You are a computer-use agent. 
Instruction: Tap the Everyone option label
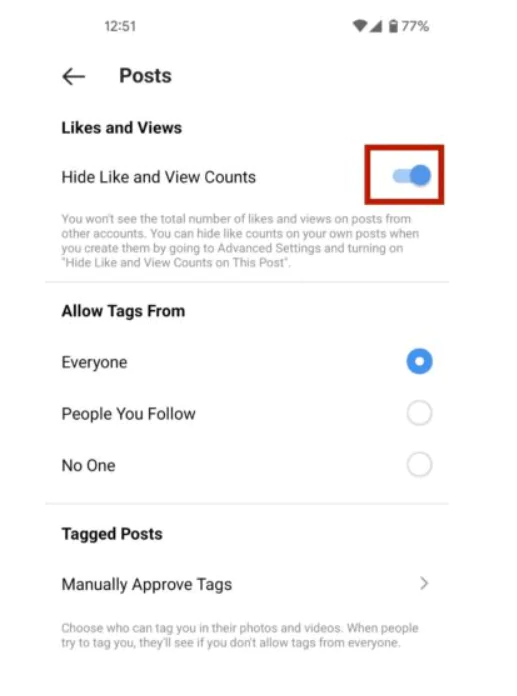tap(94, 362)
